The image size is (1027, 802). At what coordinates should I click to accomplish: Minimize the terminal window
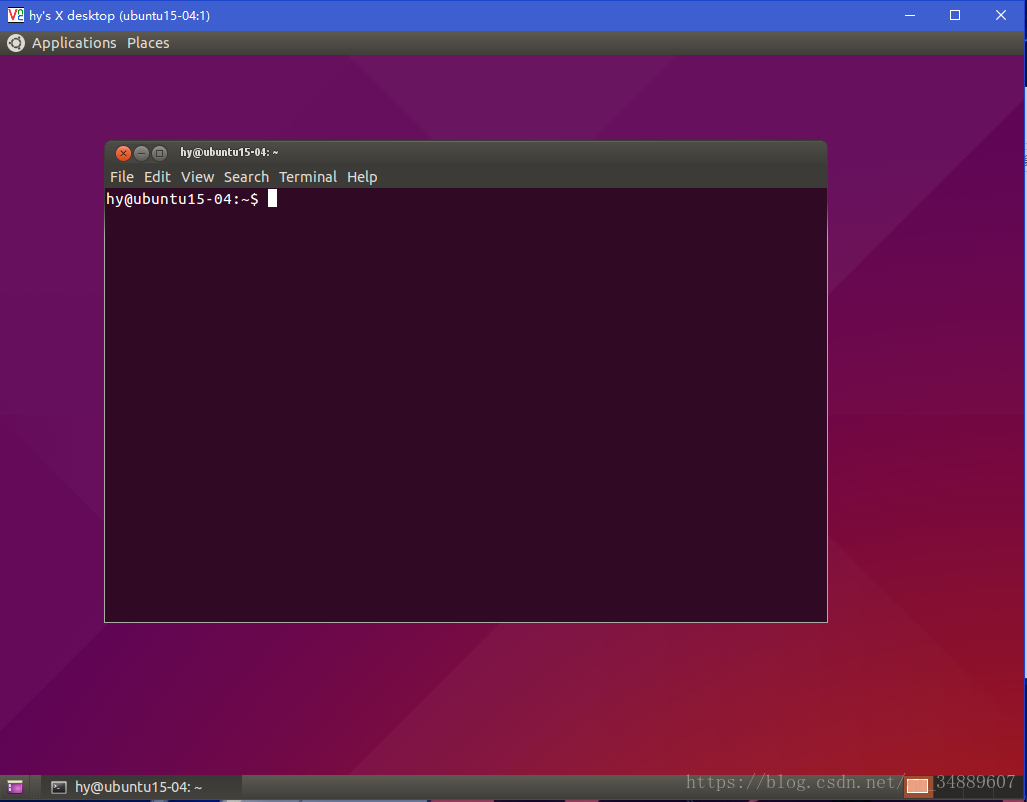pos(141,153)
